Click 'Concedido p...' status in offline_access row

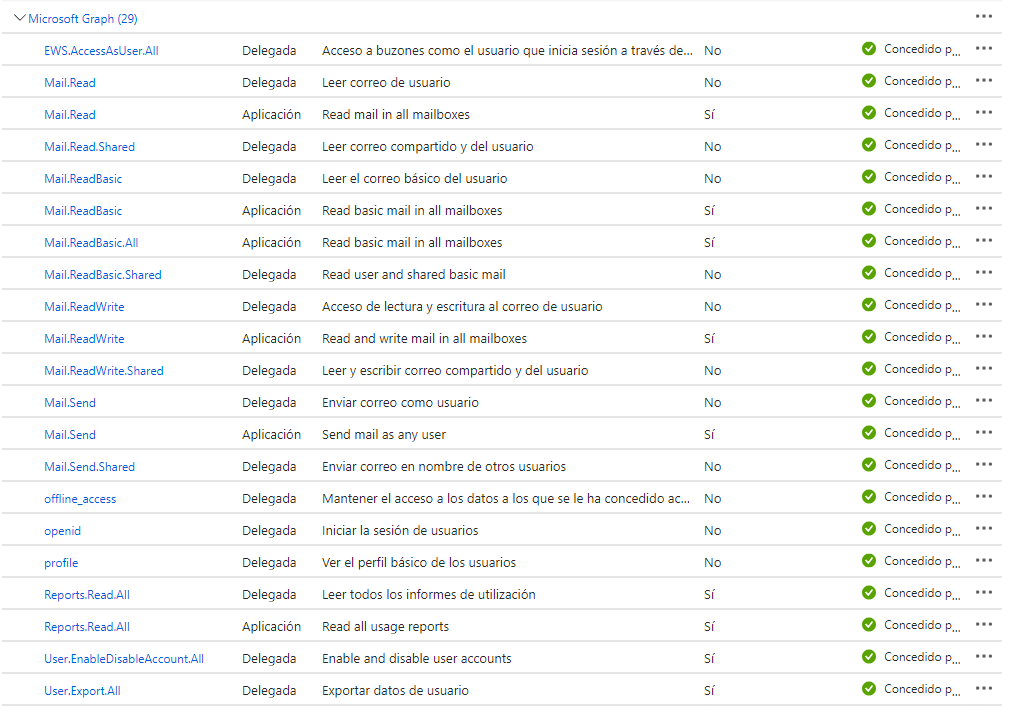pyautogui.click(x=922, y=498)
